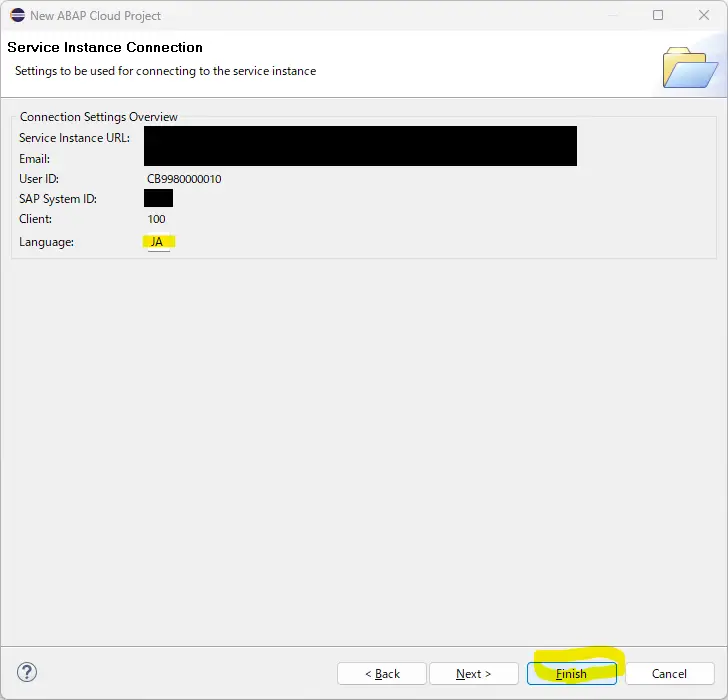Click the User ID label
728x700 pixels.
[x=39, y=179]
